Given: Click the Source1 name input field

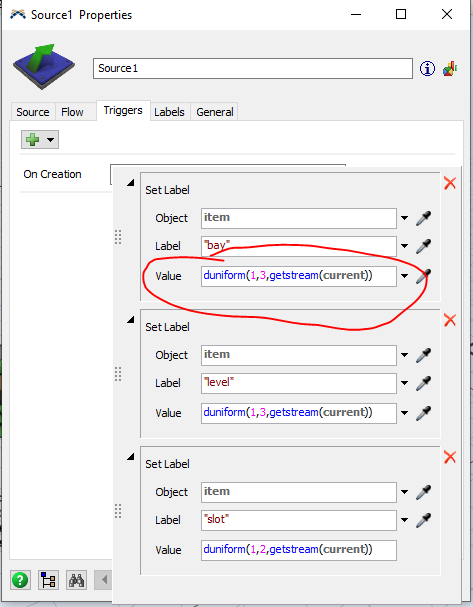Looking at the screenshot, I should pos(253,69).
